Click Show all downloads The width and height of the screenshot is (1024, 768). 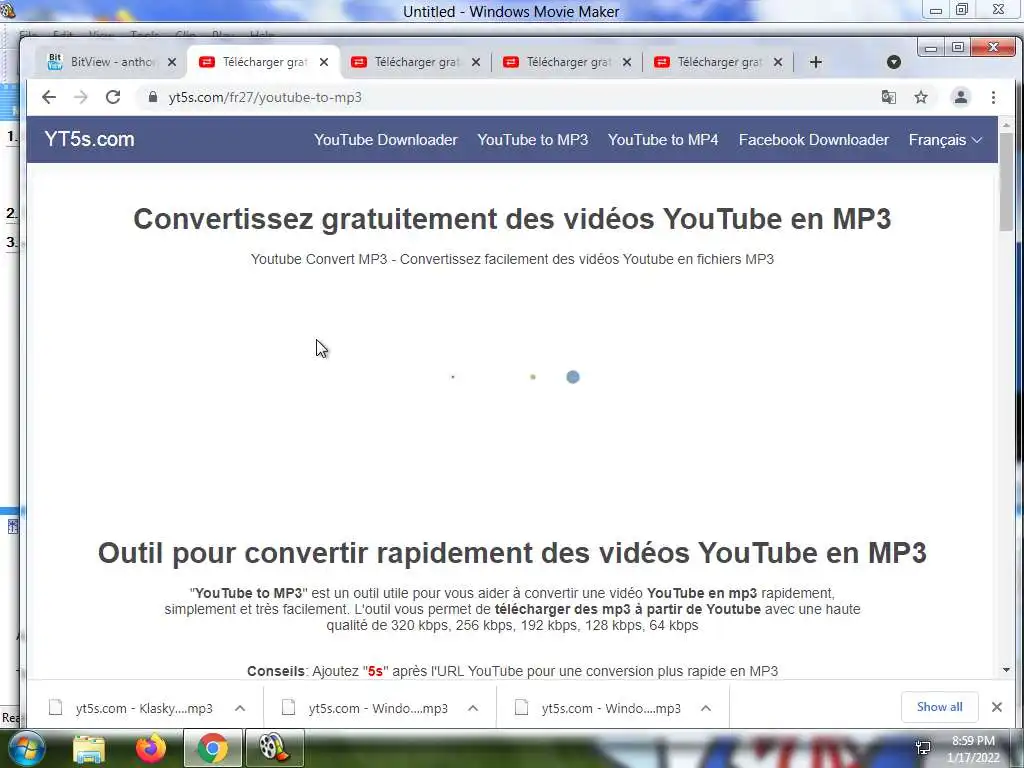tap(940, 707)
